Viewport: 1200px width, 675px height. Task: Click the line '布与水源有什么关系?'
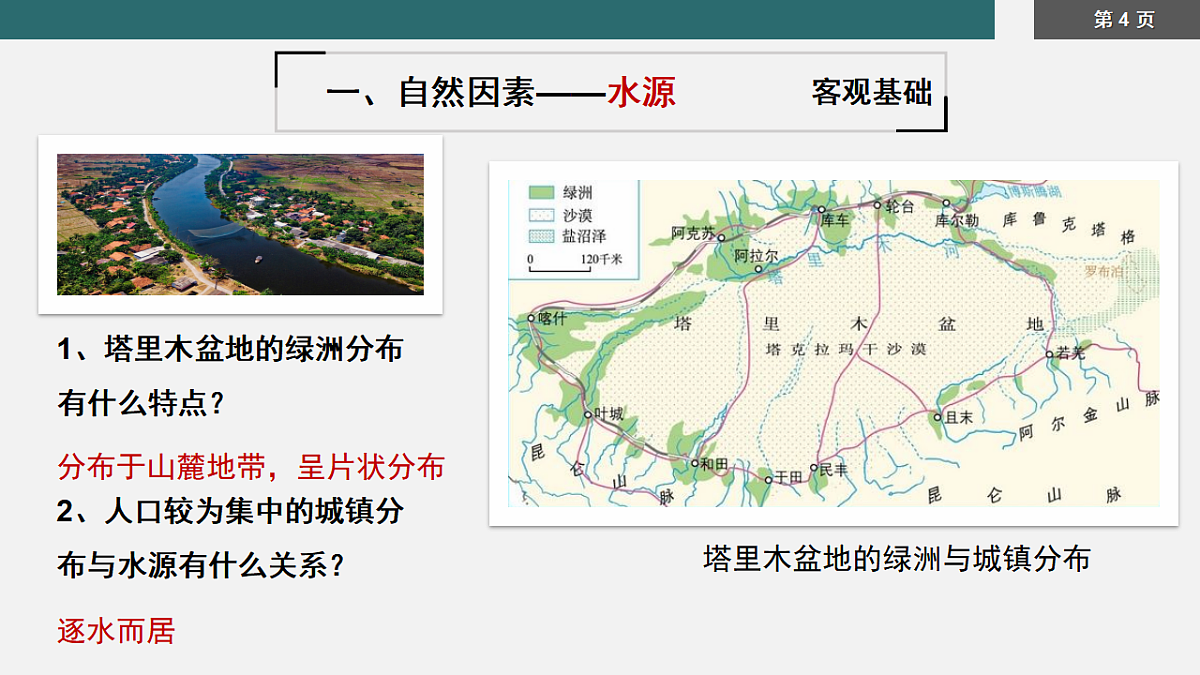click(201, 566)
